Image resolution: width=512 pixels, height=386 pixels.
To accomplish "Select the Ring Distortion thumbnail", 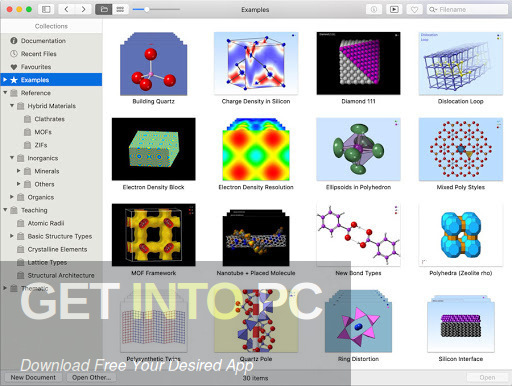I will [x=358, y=321].
